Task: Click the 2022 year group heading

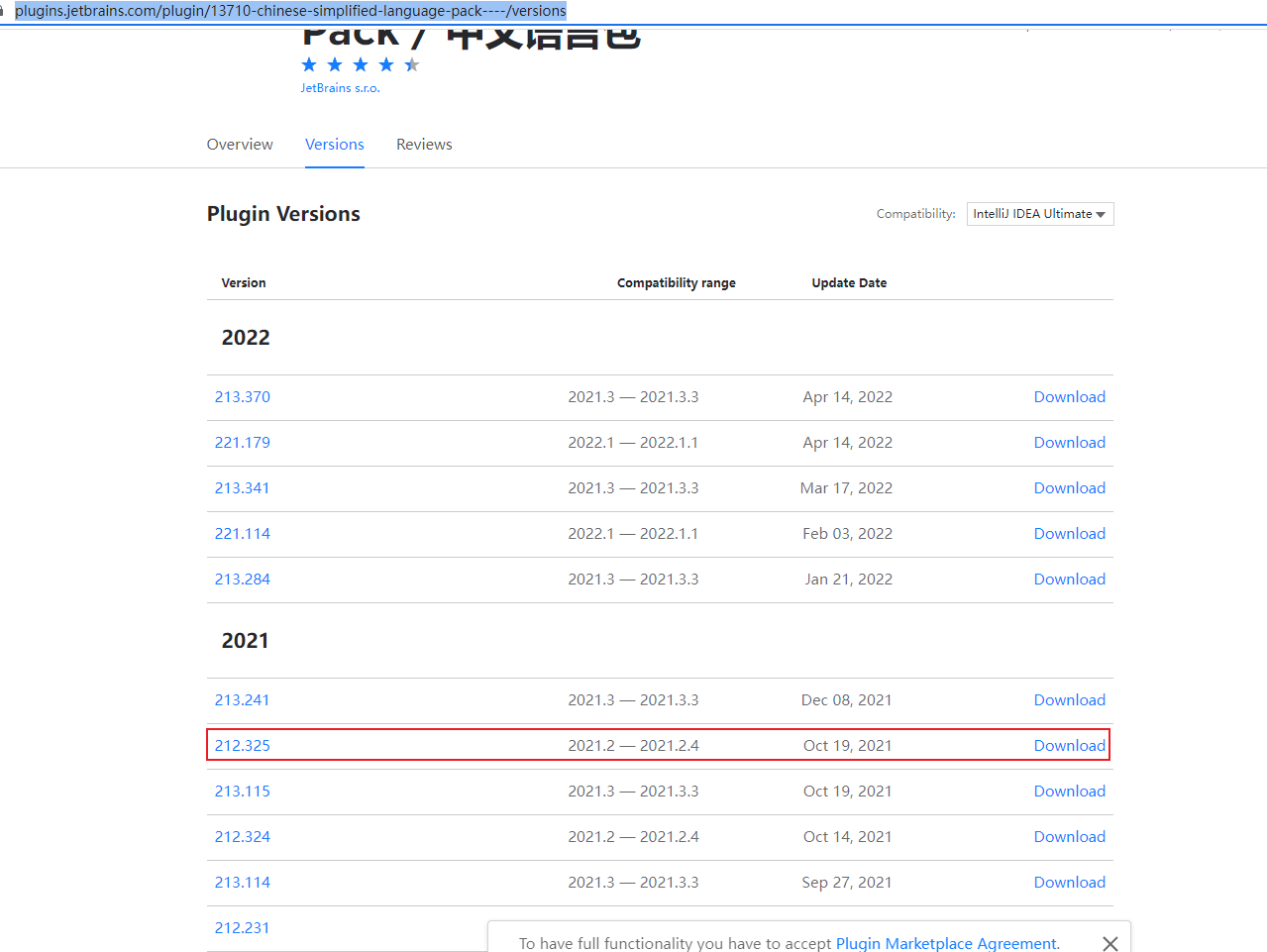Action: 246,338
